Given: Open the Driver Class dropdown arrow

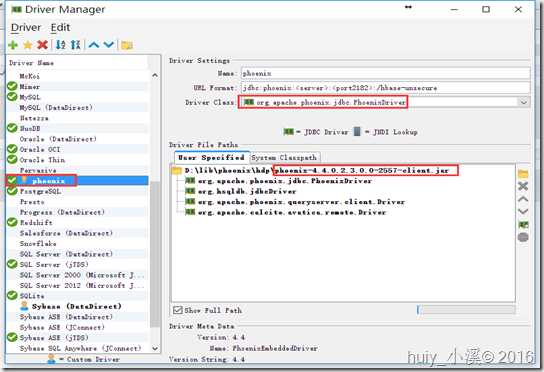Looking at the screenshot, I should (524, 102).
